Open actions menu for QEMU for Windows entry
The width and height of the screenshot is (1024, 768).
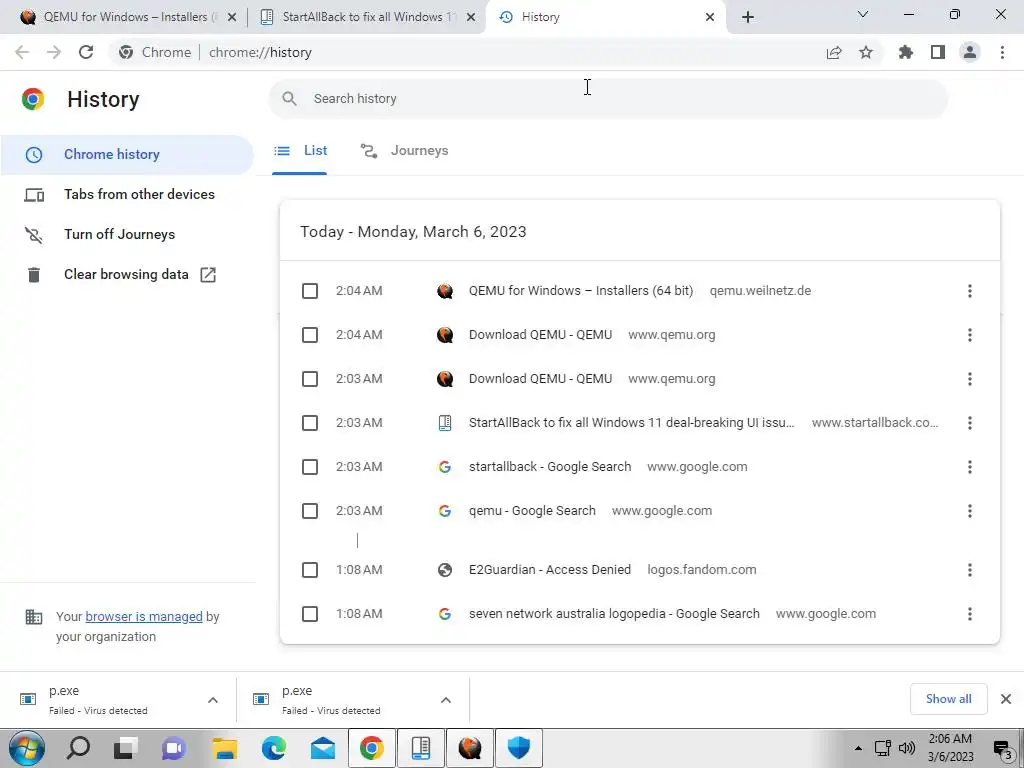(970, 291)
